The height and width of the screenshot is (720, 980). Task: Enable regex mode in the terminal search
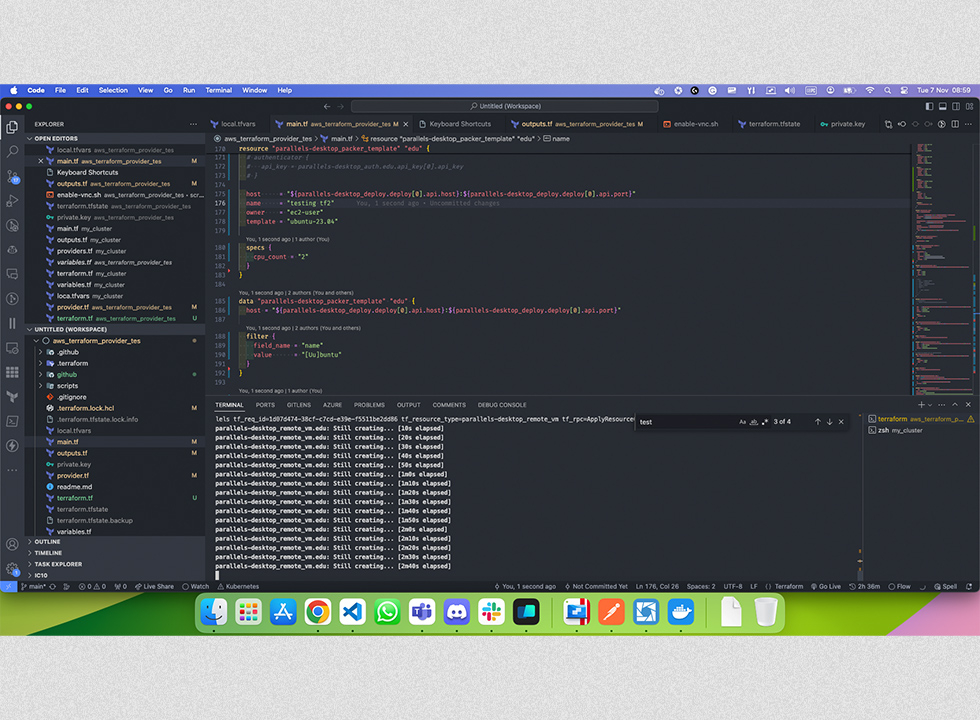pos(767,421)
